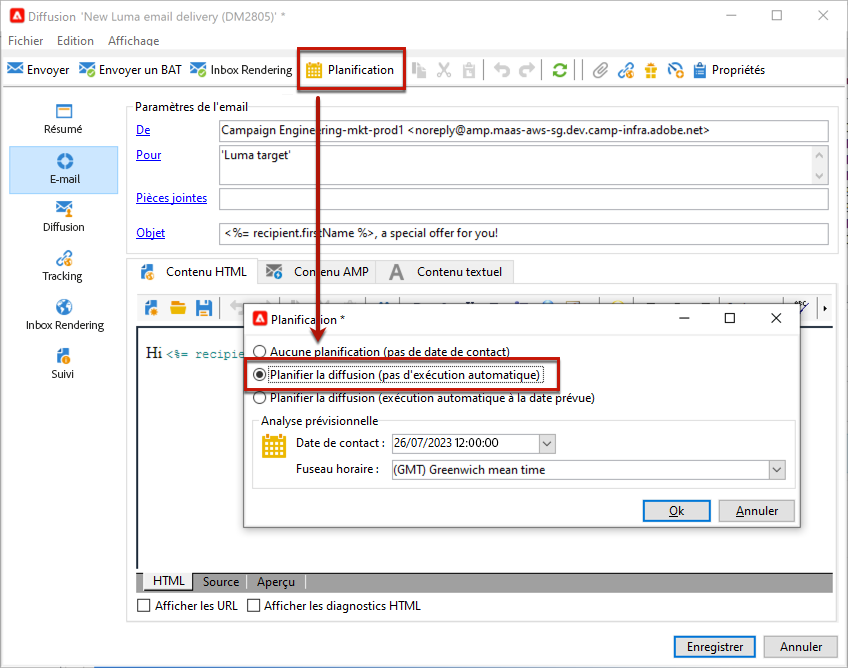Image resolution: width=848 pixels, height=668 pixels.
Task: Click the Objet subject link
Action: (150, 233)
